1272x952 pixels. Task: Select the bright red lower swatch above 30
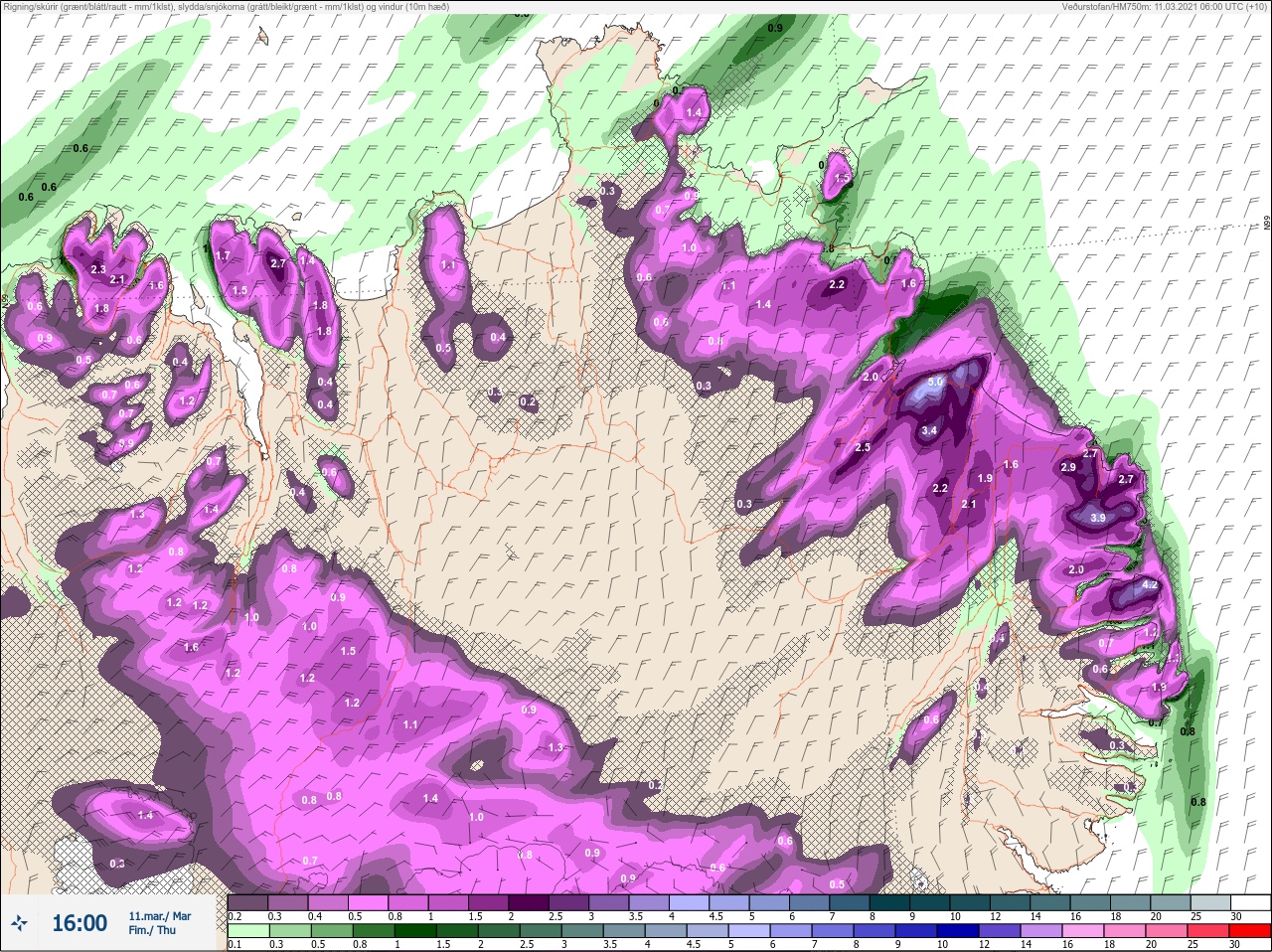tap(1251, 931)
